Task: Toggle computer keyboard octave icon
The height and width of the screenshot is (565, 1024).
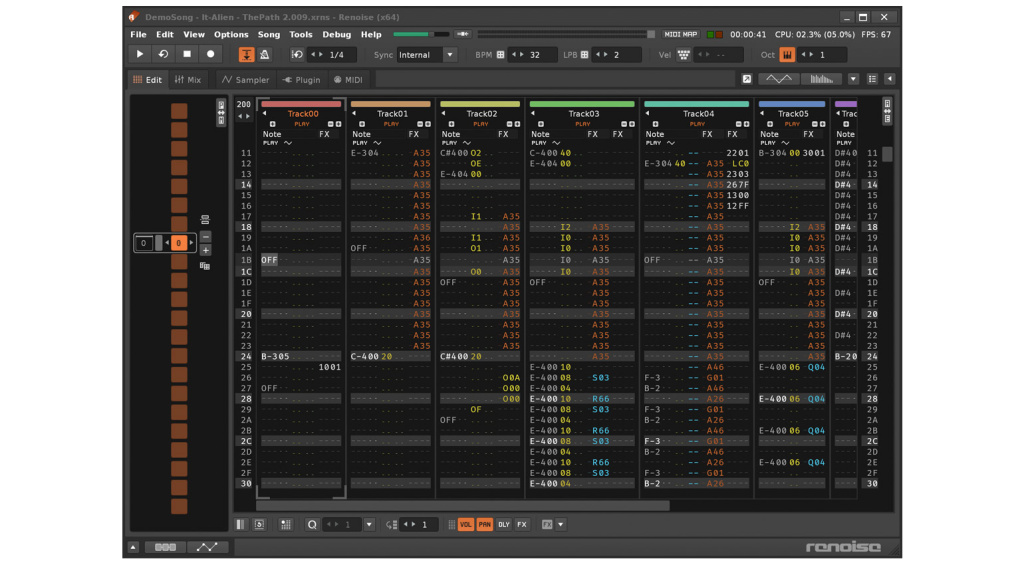Action: [787, 55]
